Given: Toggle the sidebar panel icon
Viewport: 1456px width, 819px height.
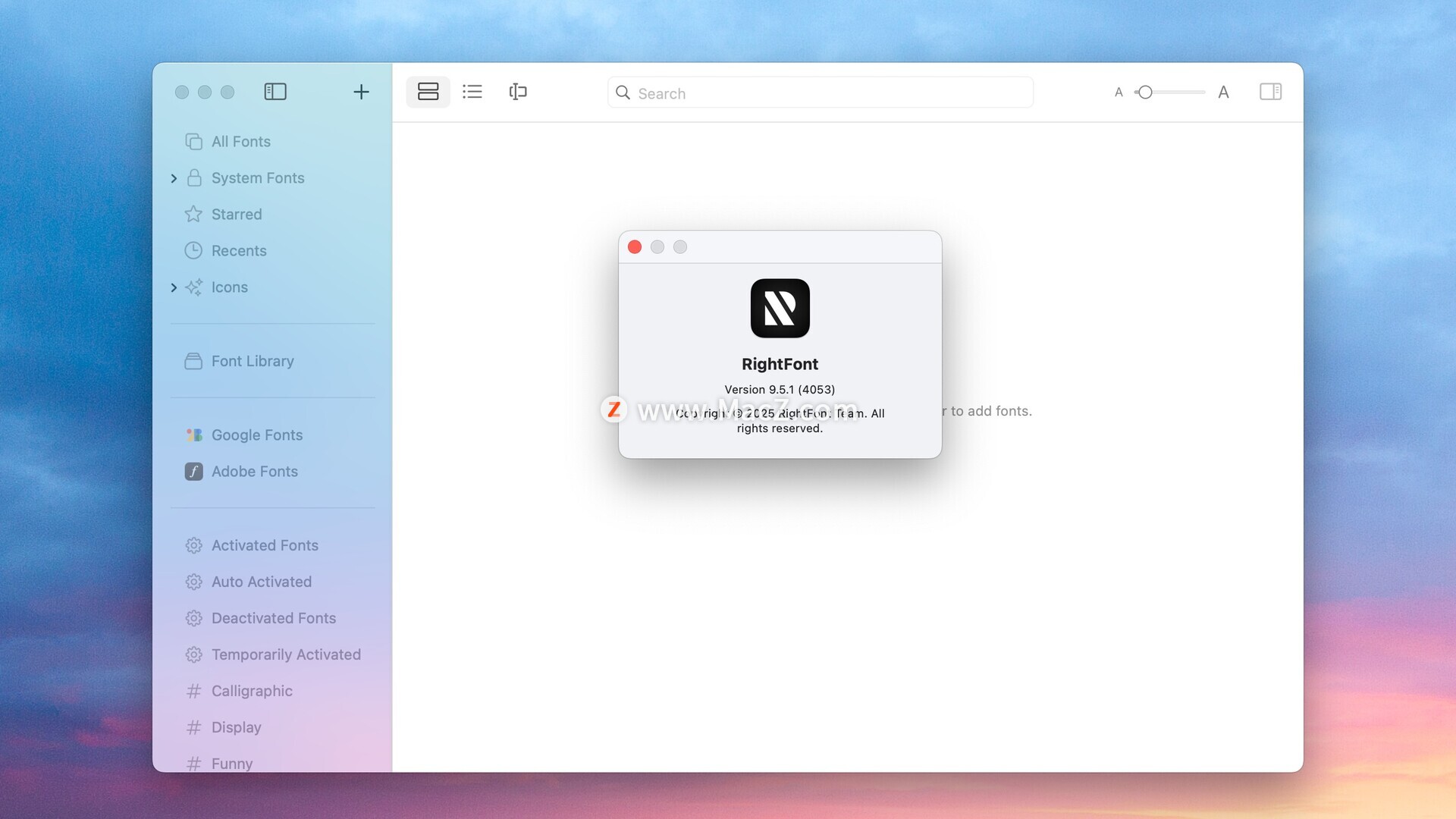Looking at the screenshot, I should 275,92.
